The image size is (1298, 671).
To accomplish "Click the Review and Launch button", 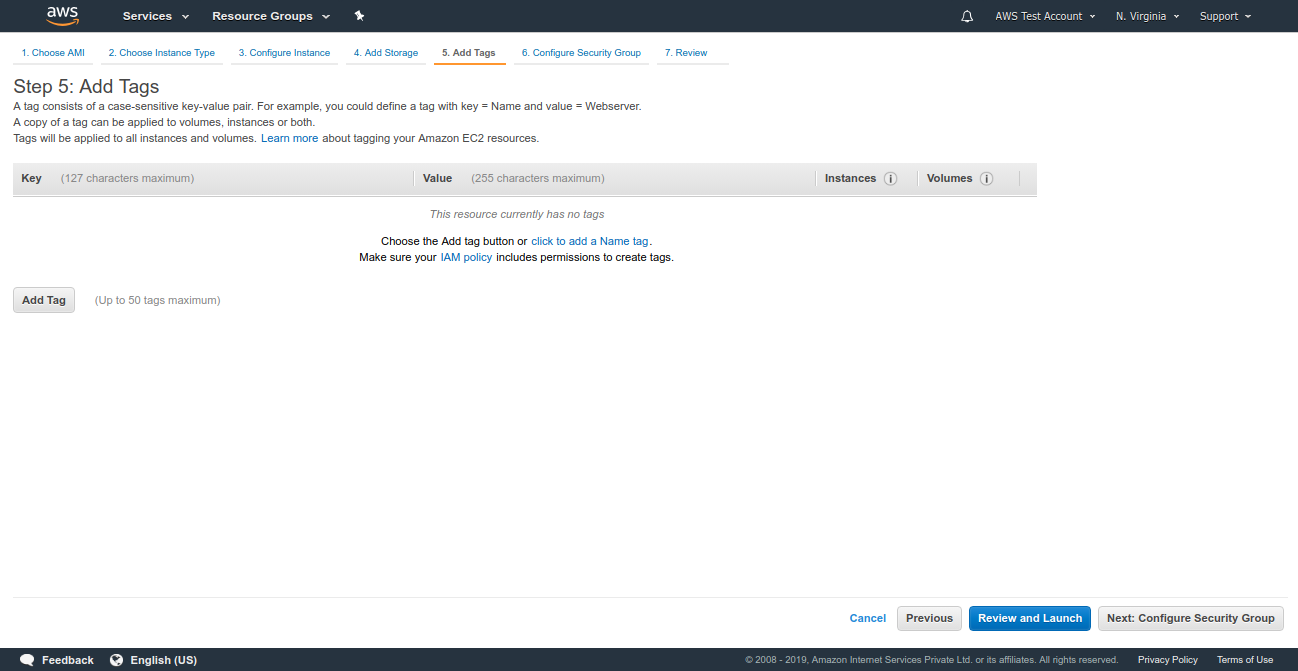I will coord(1029,618).
